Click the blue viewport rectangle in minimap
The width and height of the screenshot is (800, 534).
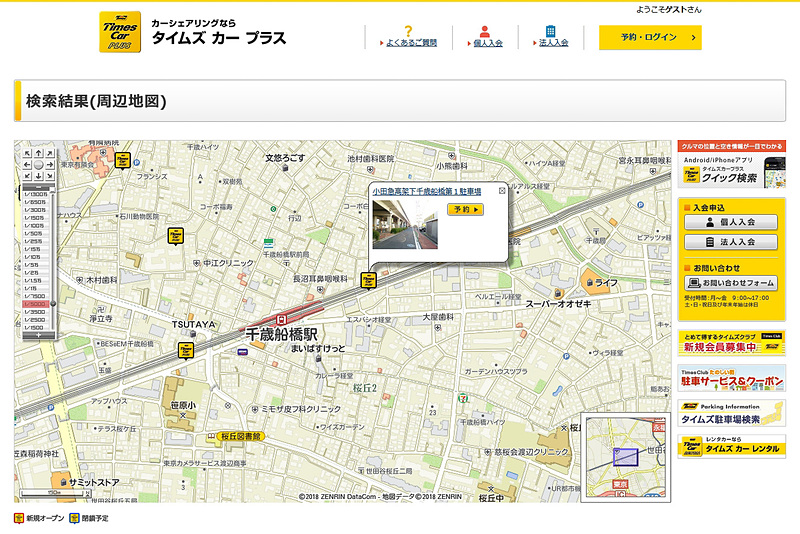pos(626,457)
